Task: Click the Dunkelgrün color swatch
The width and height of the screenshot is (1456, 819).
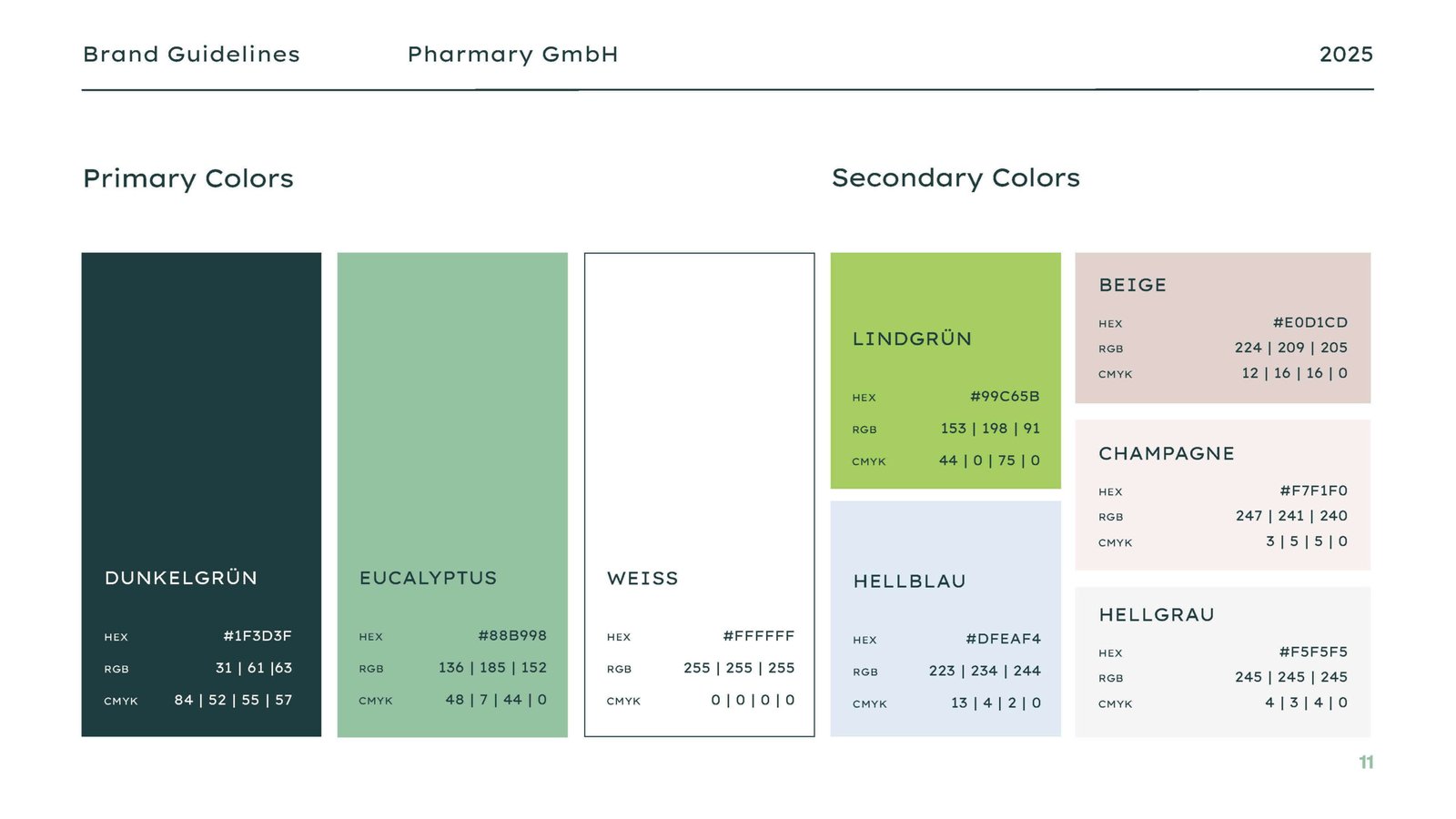Action: (x=201, y=409)
